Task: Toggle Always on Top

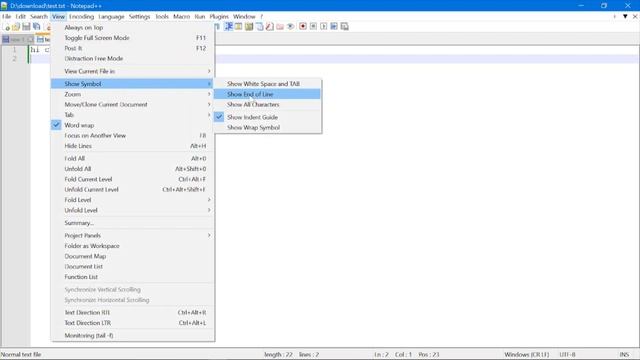Action: [133, 27]
